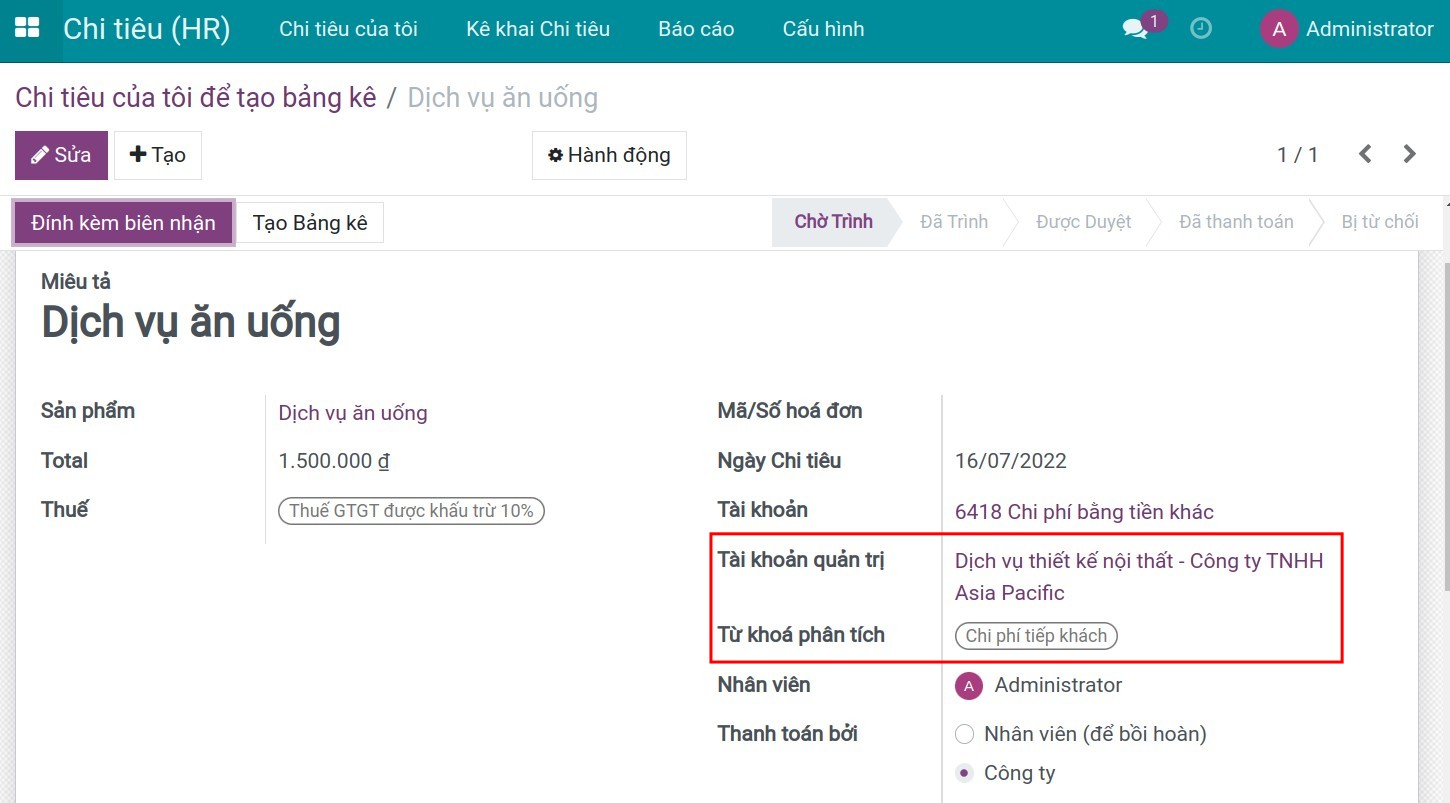Click the Sửa button
This screenshot has width=1450, height=803.
pyautogui.click(x=61, y=155)
